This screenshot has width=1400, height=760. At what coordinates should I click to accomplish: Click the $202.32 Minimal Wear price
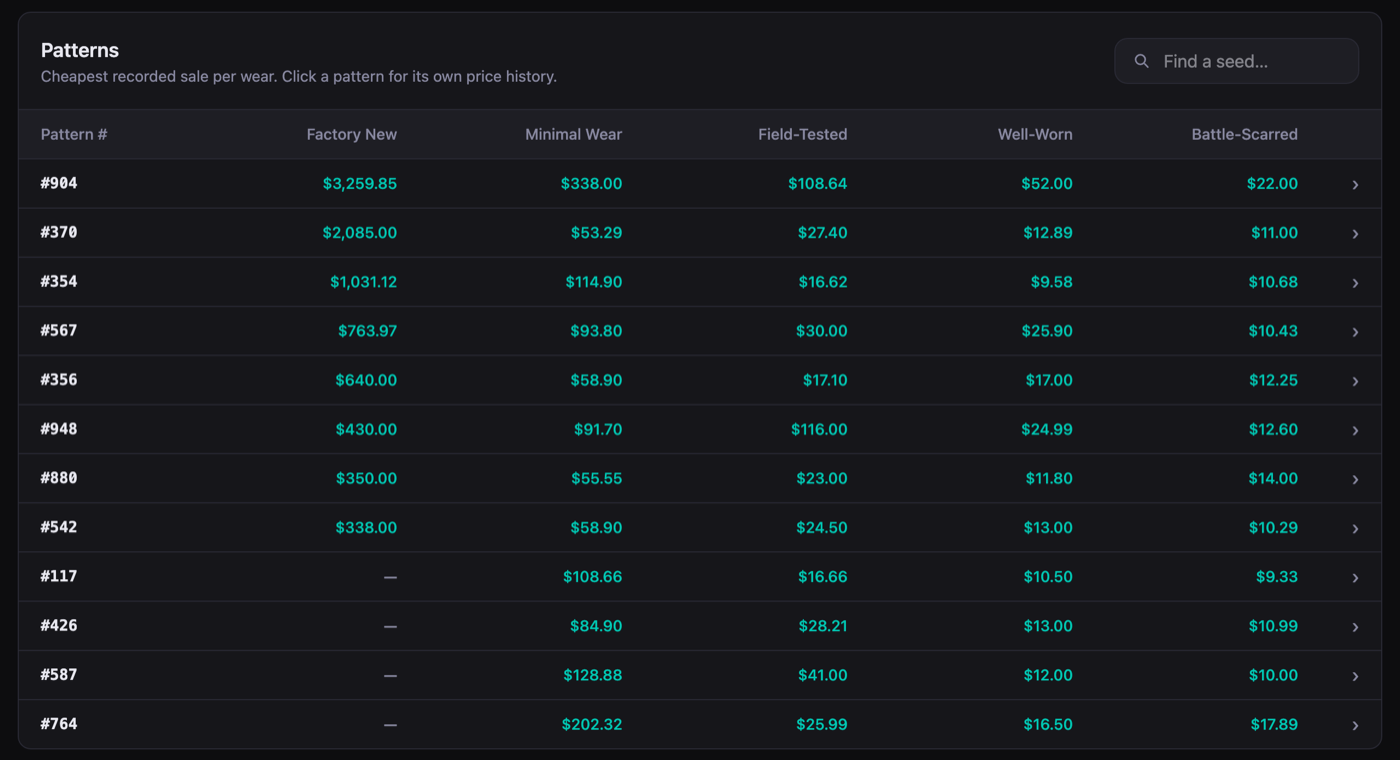(x=592, y=724)
